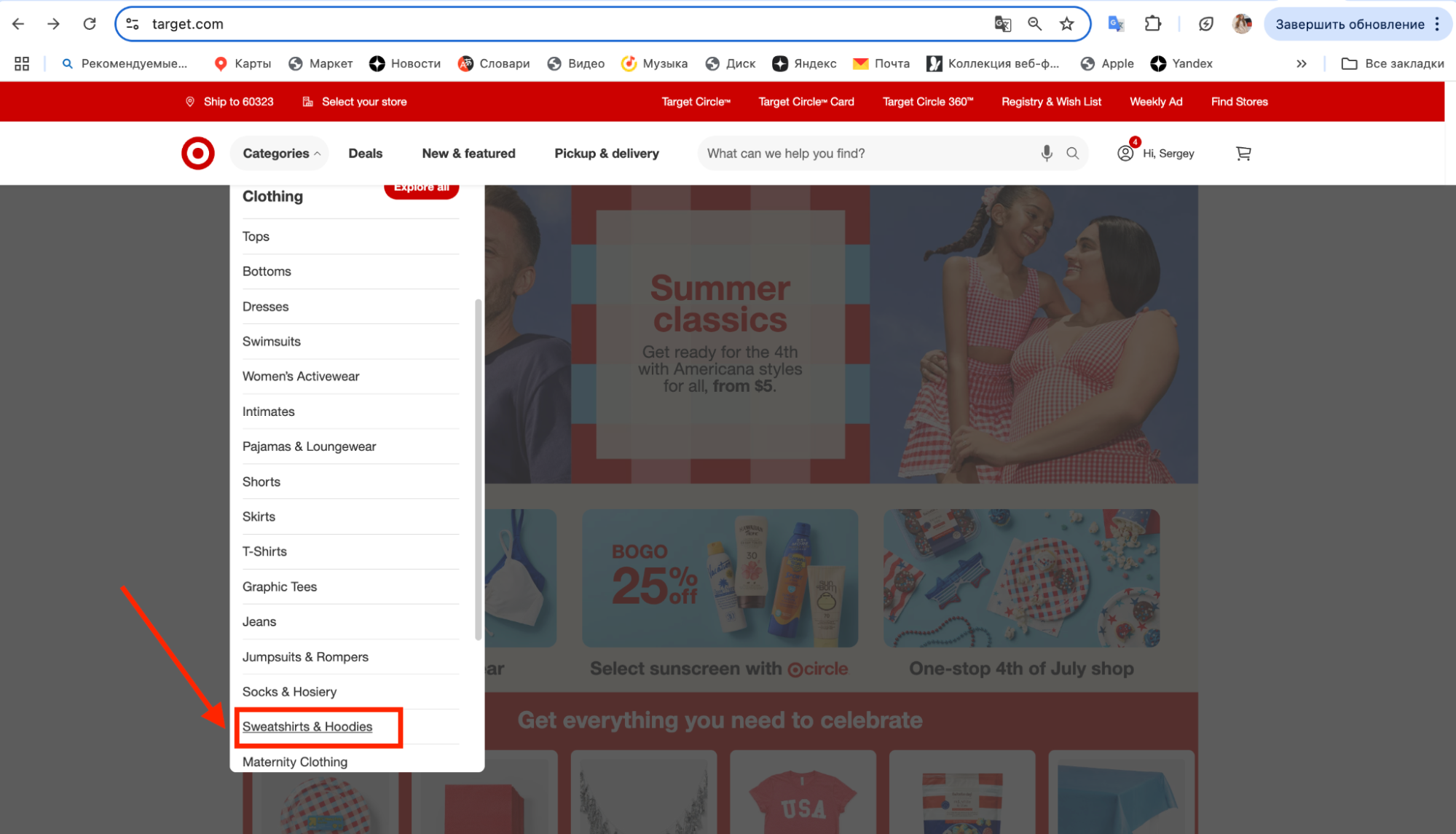Select Sweatshirts & Hoodies category
This screenshot has height=834, width=1456.
tap(307, 726)
